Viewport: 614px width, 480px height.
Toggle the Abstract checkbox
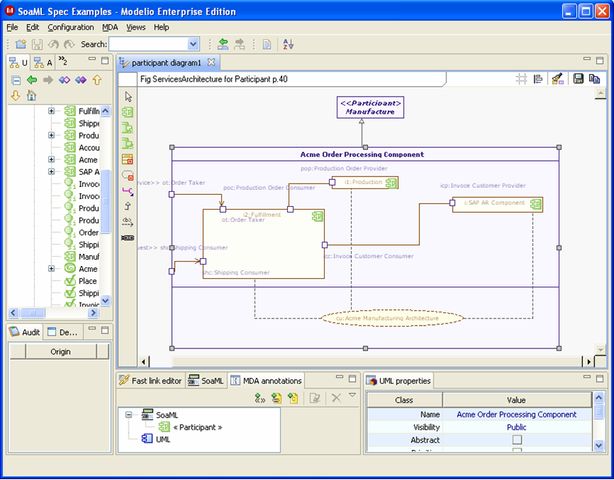pyautogui.click(x=517, y=440)
